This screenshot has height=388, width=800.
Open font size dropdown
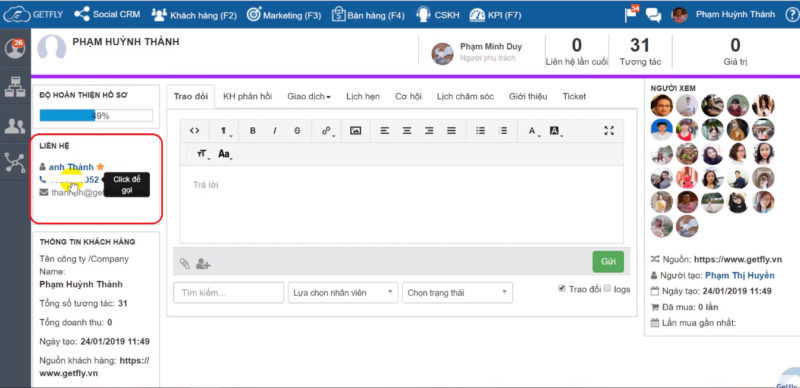(202, 154)
